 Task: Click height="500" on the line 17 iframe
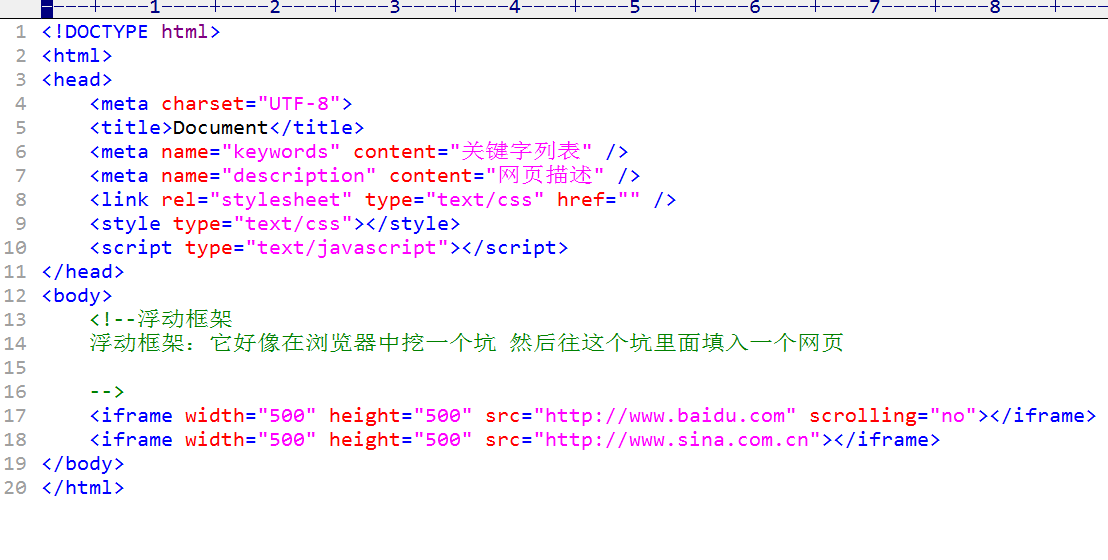click(x=401, y=416)
